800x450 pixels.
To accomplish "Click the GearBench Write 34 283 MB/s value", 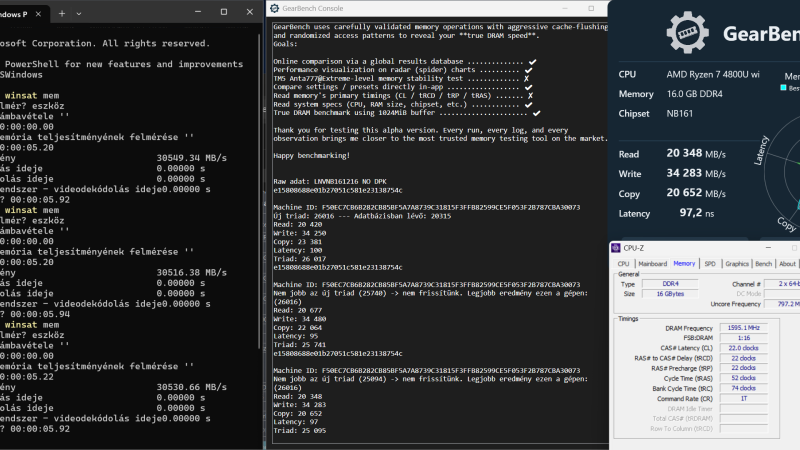I will pyautogui.click(x=696, y=173).
